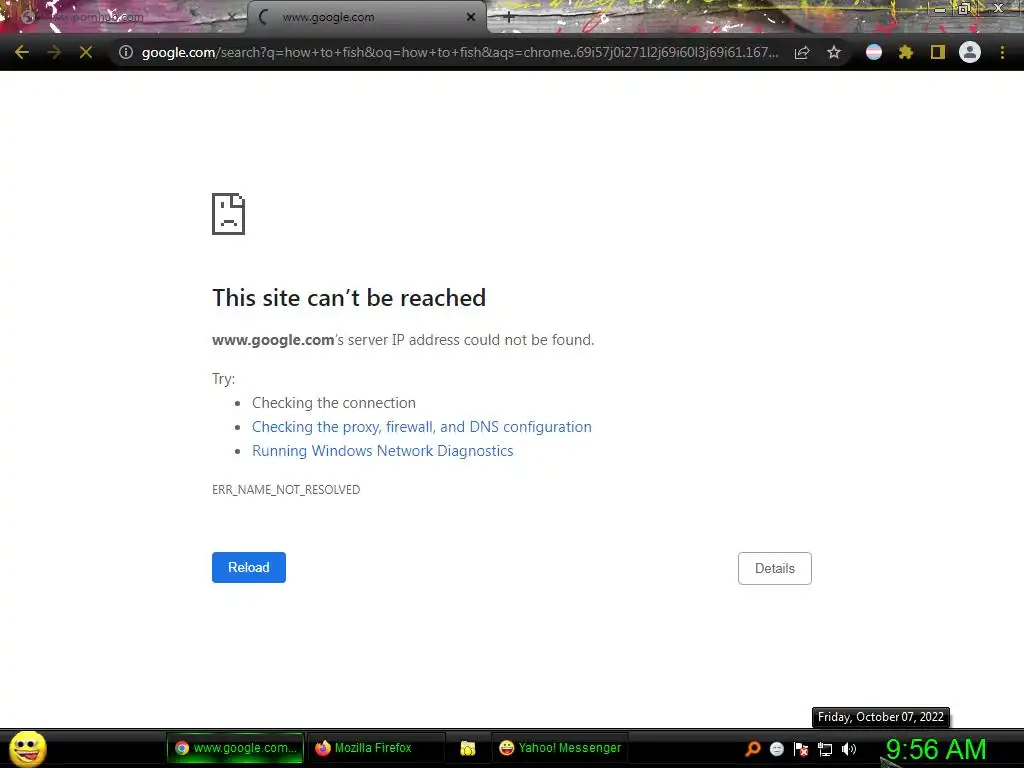Select ERR_NAME_NOT_RESOLVED error code text
The image size is (1024, 768).
[286, 489]
